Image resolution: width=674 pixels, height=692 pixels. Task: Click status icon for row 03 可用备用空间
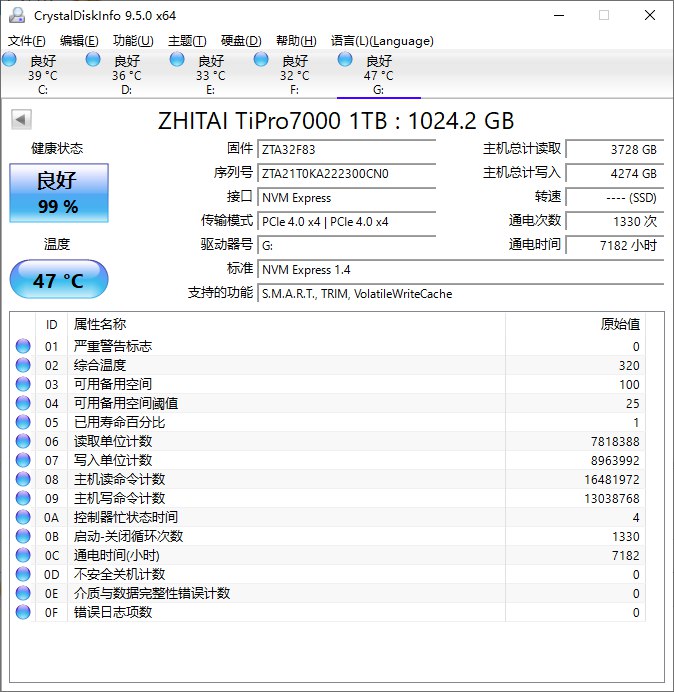(23, 384)
